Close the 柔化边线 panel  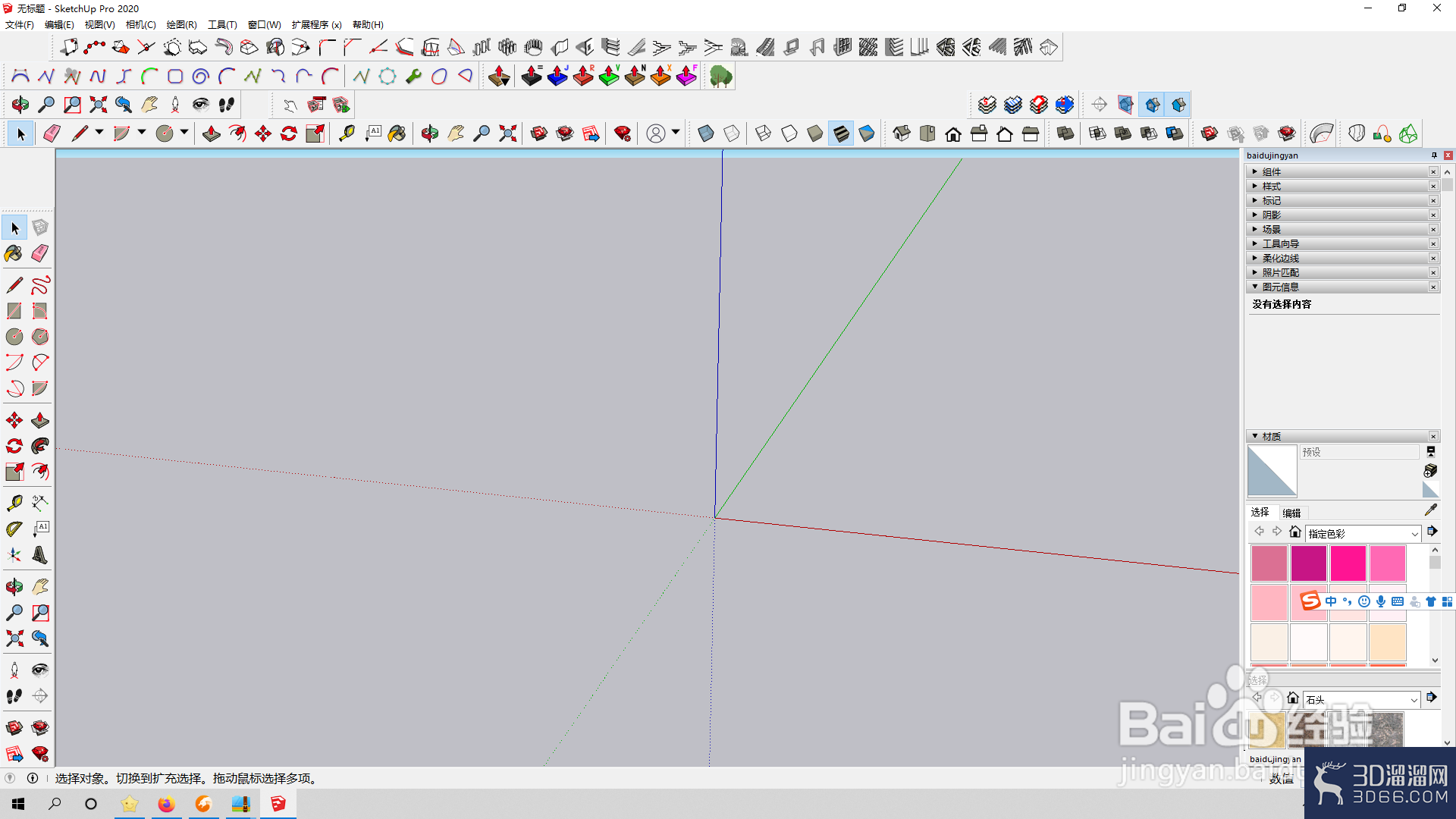pos(1433,259)
